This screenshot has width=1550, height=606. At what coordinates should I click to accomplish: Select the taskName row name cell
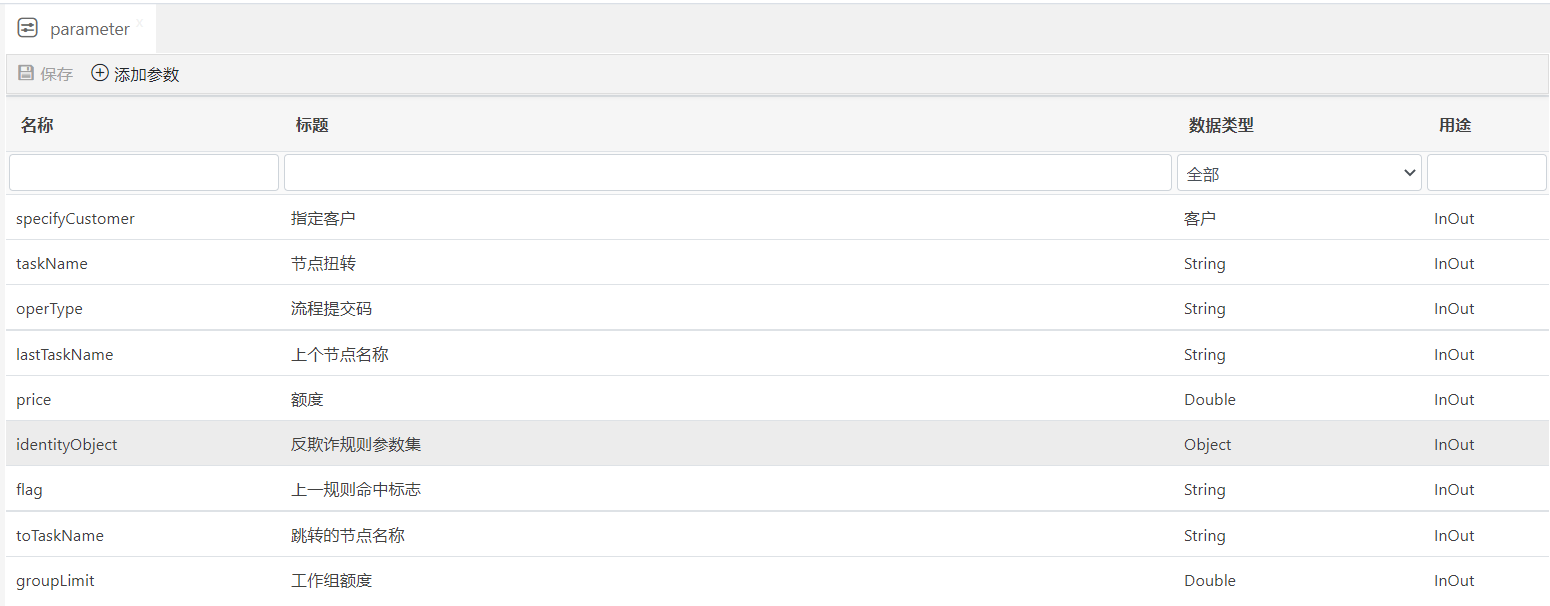(x=52, y=264)
